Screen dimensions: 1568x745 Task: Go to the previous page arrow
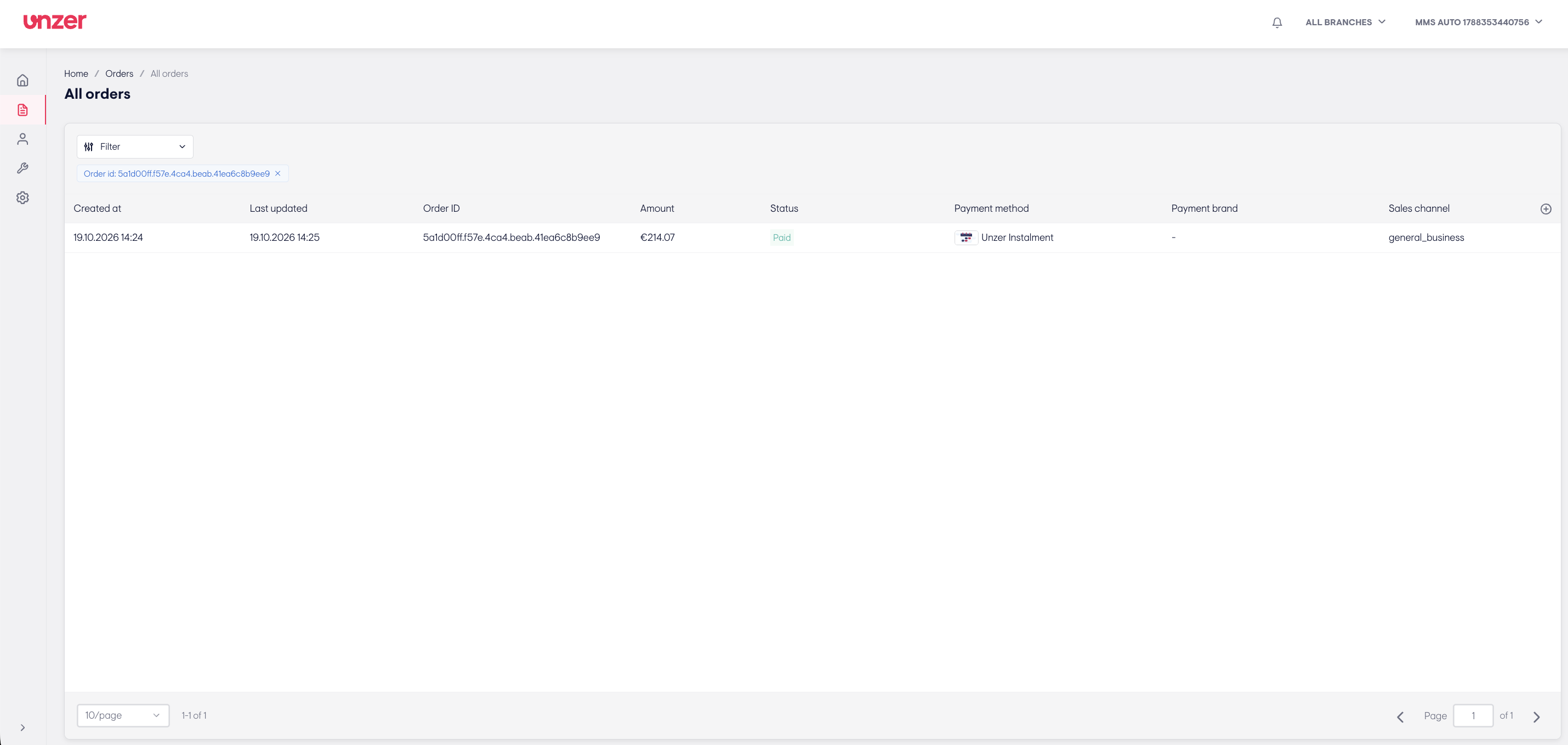click(x=1400, y=717)
